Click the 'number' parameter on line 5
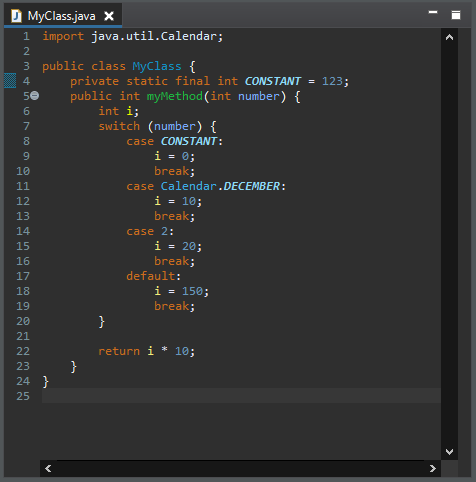Screen dimensions: 476x482 [x=259, y=96]
